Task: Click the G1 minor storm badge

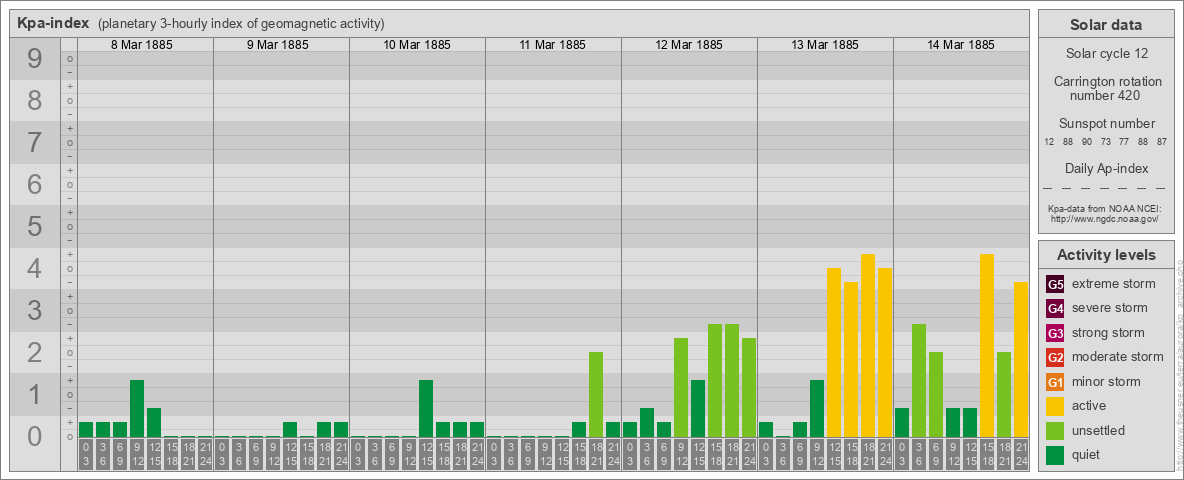Action: tap(1055, 382)
